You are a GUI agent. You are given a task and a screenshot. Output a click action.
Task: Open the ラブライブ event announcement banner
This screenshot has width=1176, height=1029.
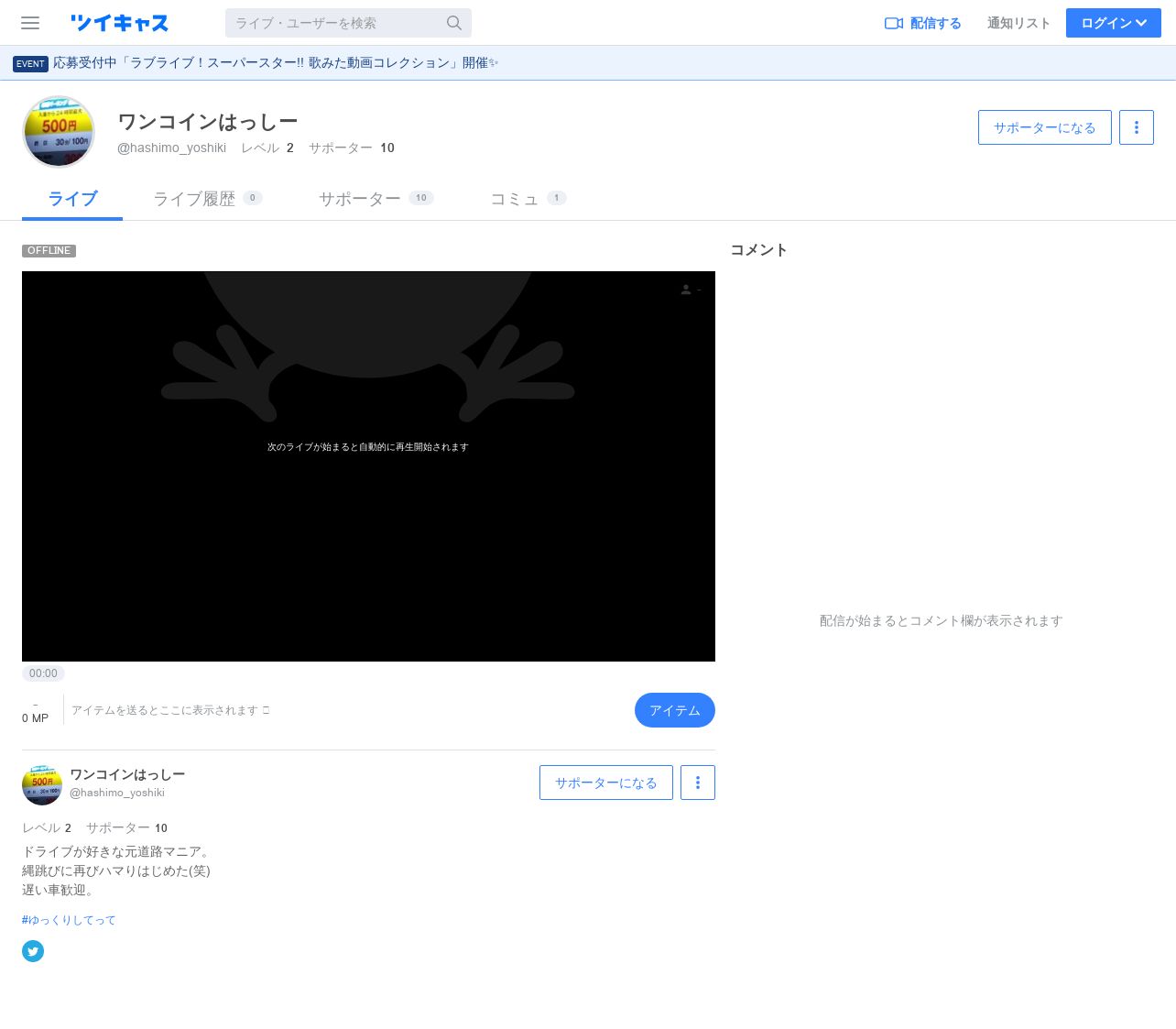pos(275,63)
